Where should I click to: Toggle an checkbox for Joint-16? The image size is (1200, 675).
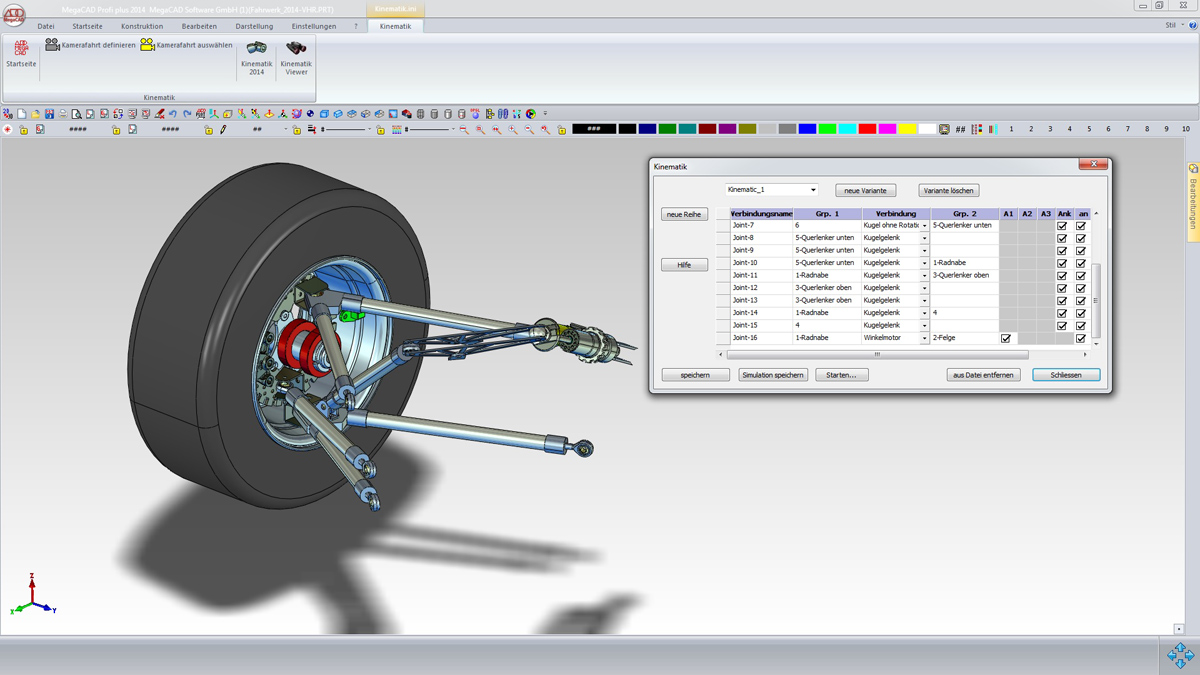[1081, 338]
